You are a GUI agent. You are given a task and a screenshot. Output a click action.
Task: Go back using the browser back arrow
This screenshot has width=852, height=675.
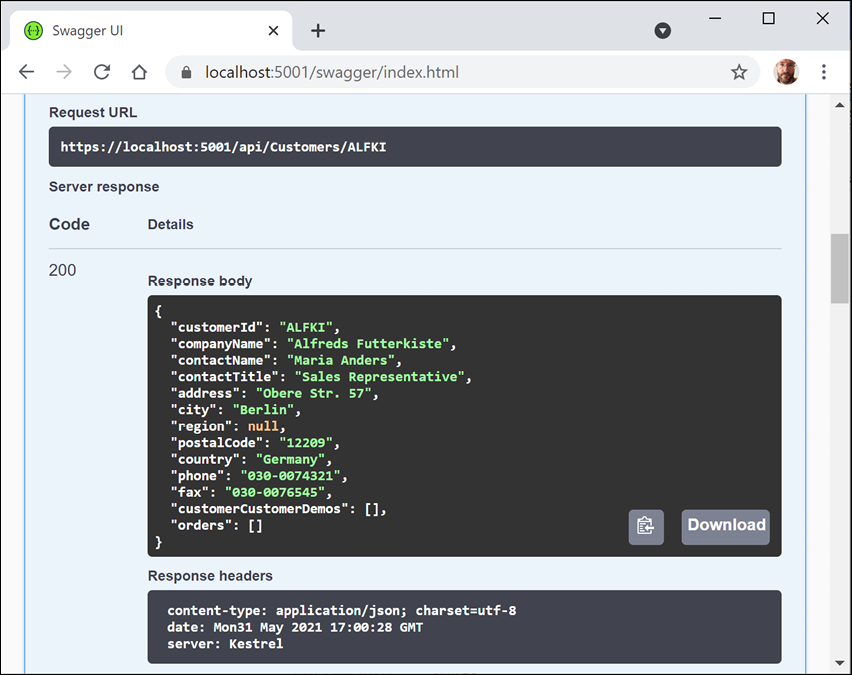(x=27, y=72)
